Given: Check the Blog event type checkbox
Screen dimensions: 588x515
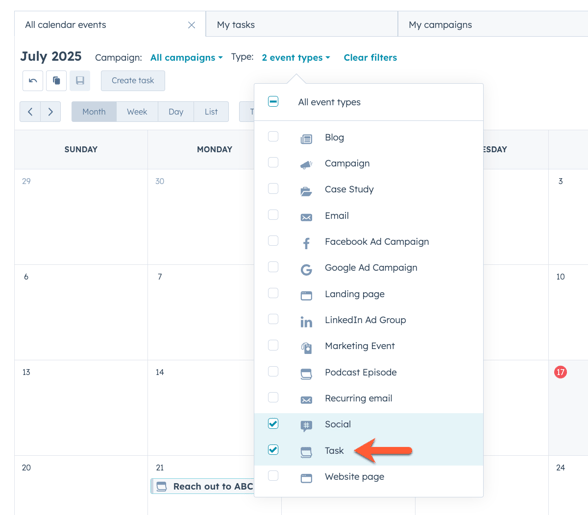Looking at the screenshot, I should [273, 136].
